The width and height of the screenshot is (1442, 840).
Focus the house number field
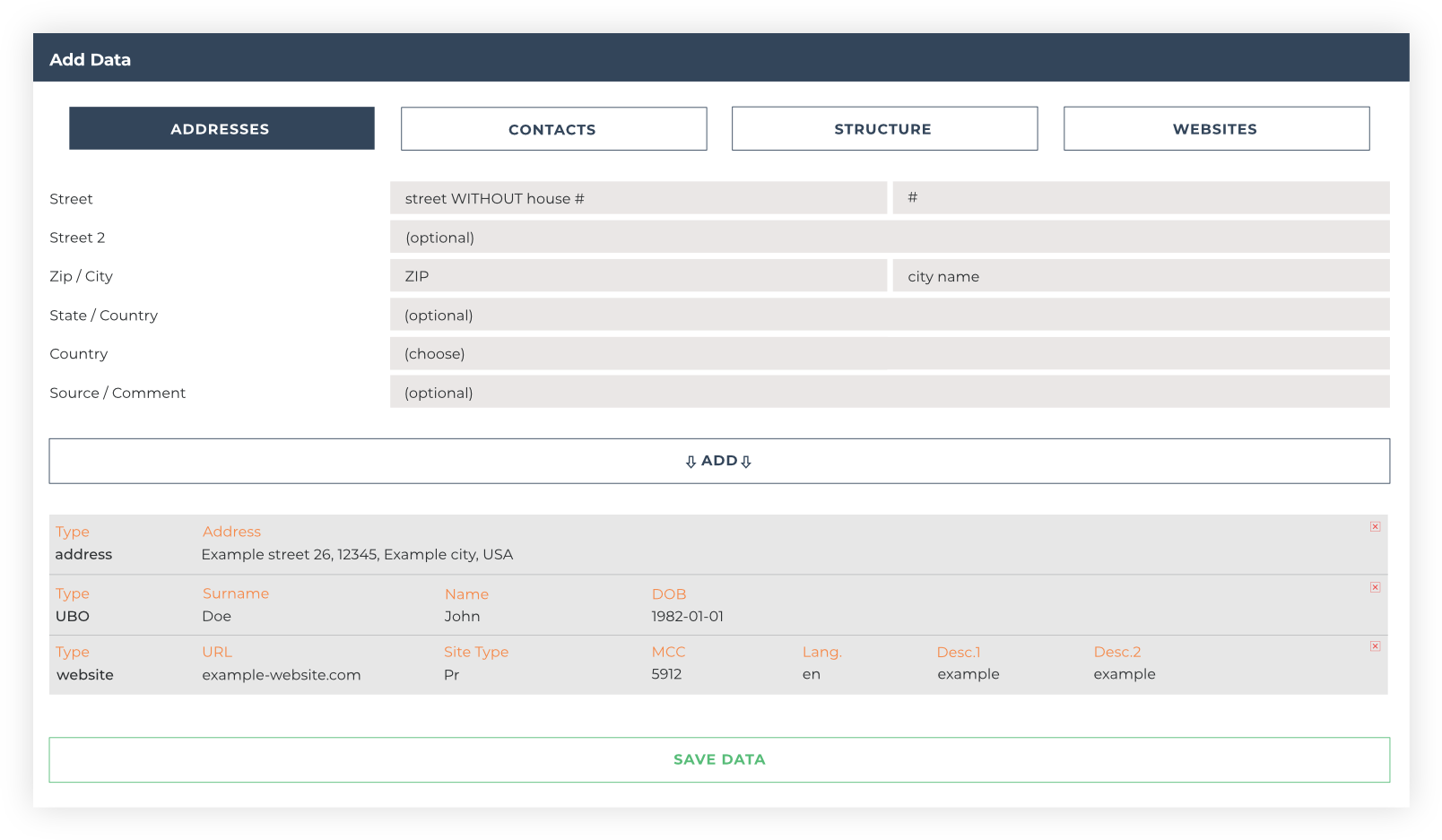pos(1141,198)
